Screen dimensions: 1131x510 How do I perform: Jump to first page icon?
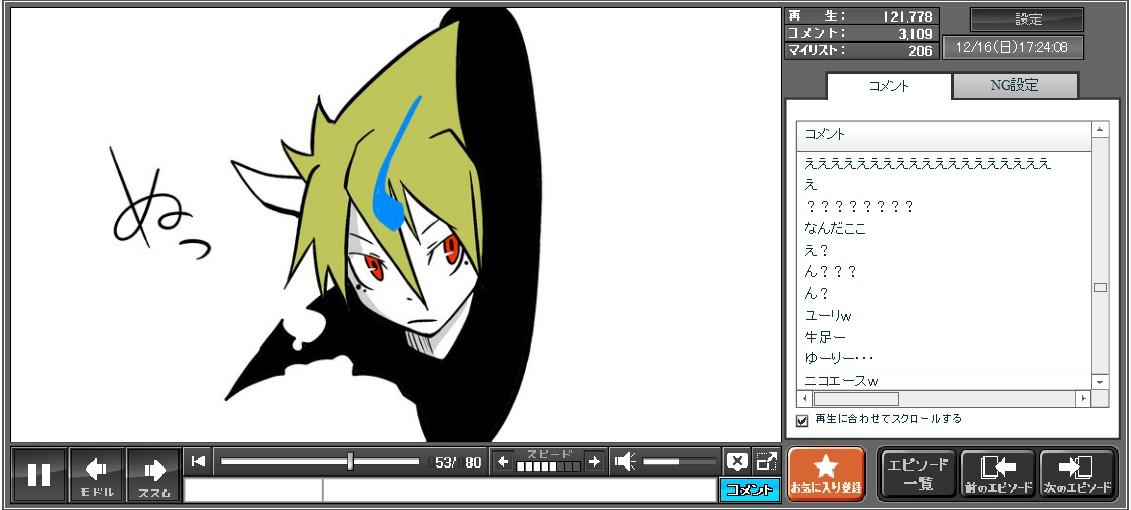pyautogui.click(x=199, y=461)
